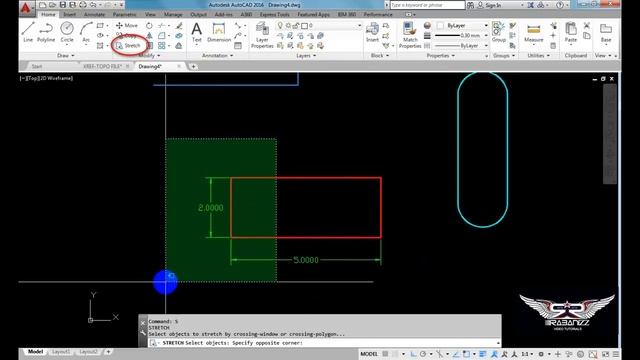Toggle polar tracking in status bar

tap(423, 354)
